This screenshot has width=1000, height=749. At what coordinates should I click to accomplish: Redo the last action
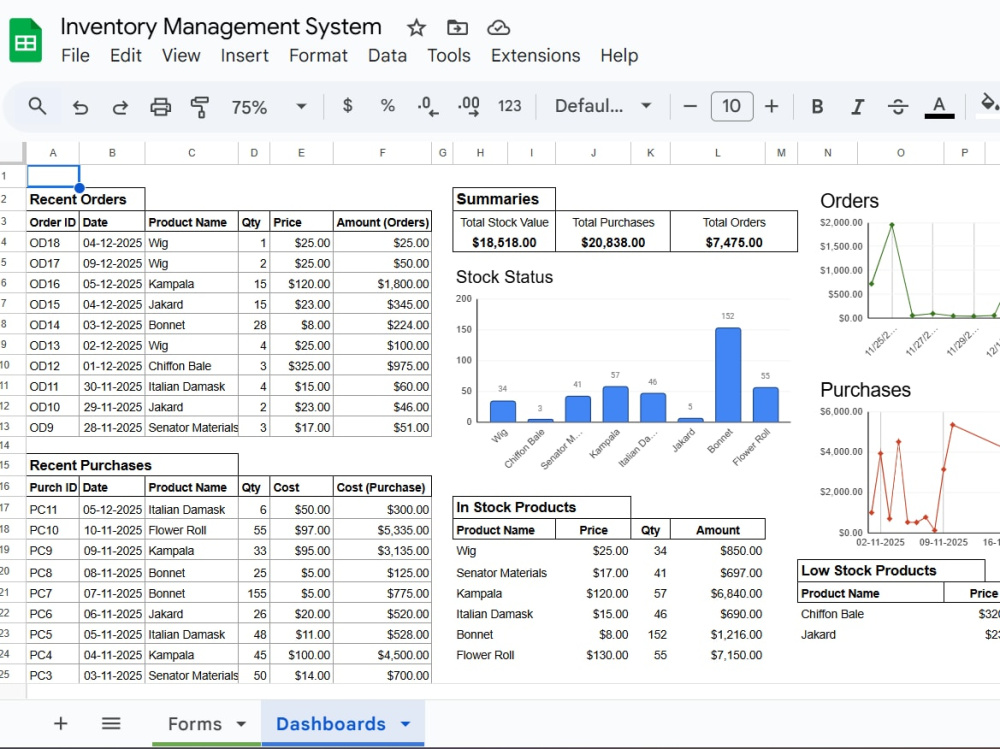120,106
